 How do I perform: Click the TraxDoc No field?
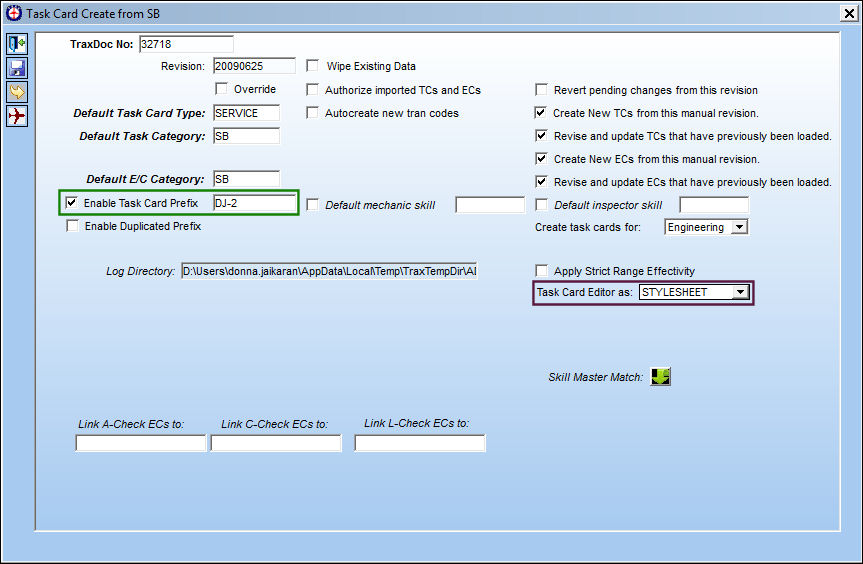tap(186, 44)
